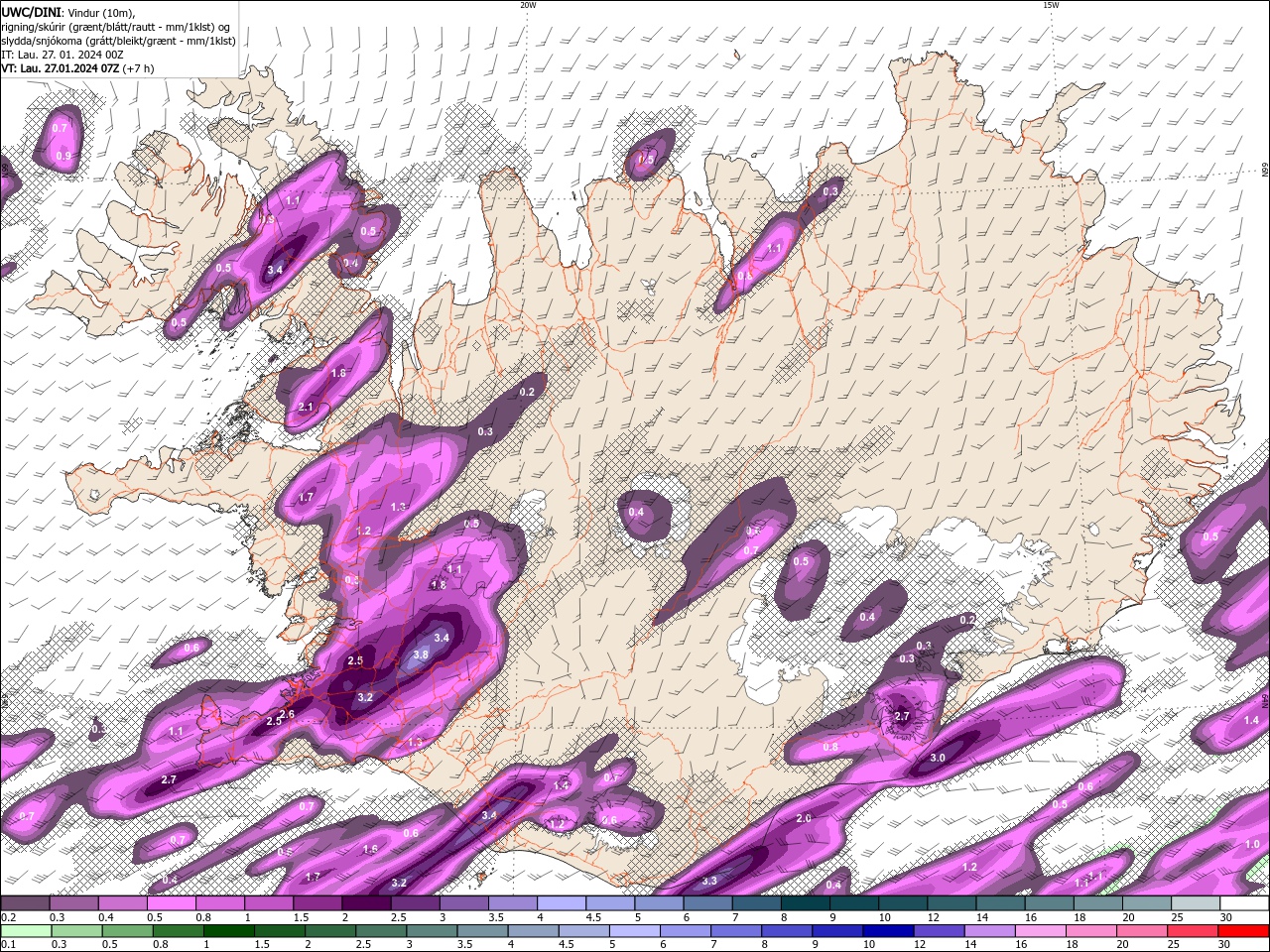Image resolution: width=1270 pixels, height=952 pixels.
Task: Click white snow legend swatch above label 30
Action: click(x=1245, y=903)
